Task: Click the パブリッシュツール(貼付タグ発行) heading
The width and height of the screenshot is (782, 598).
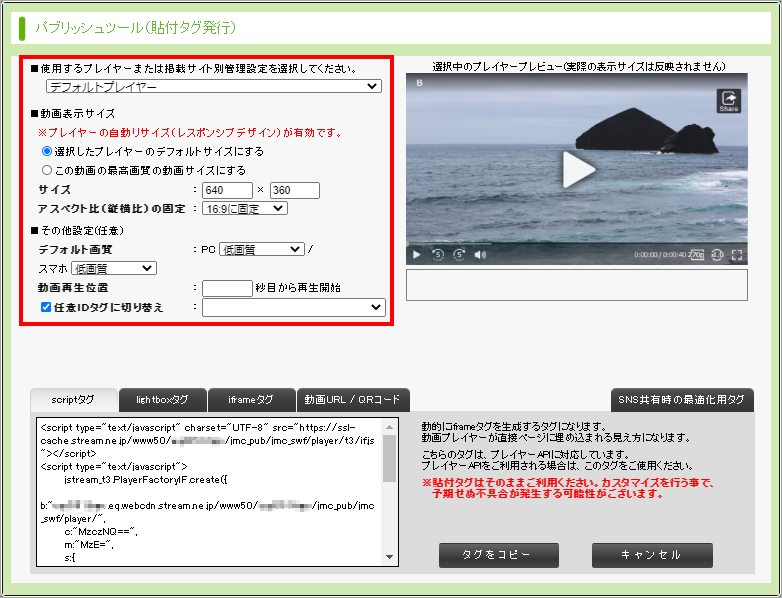Action: pyautogui.click(x=136, y=27)
